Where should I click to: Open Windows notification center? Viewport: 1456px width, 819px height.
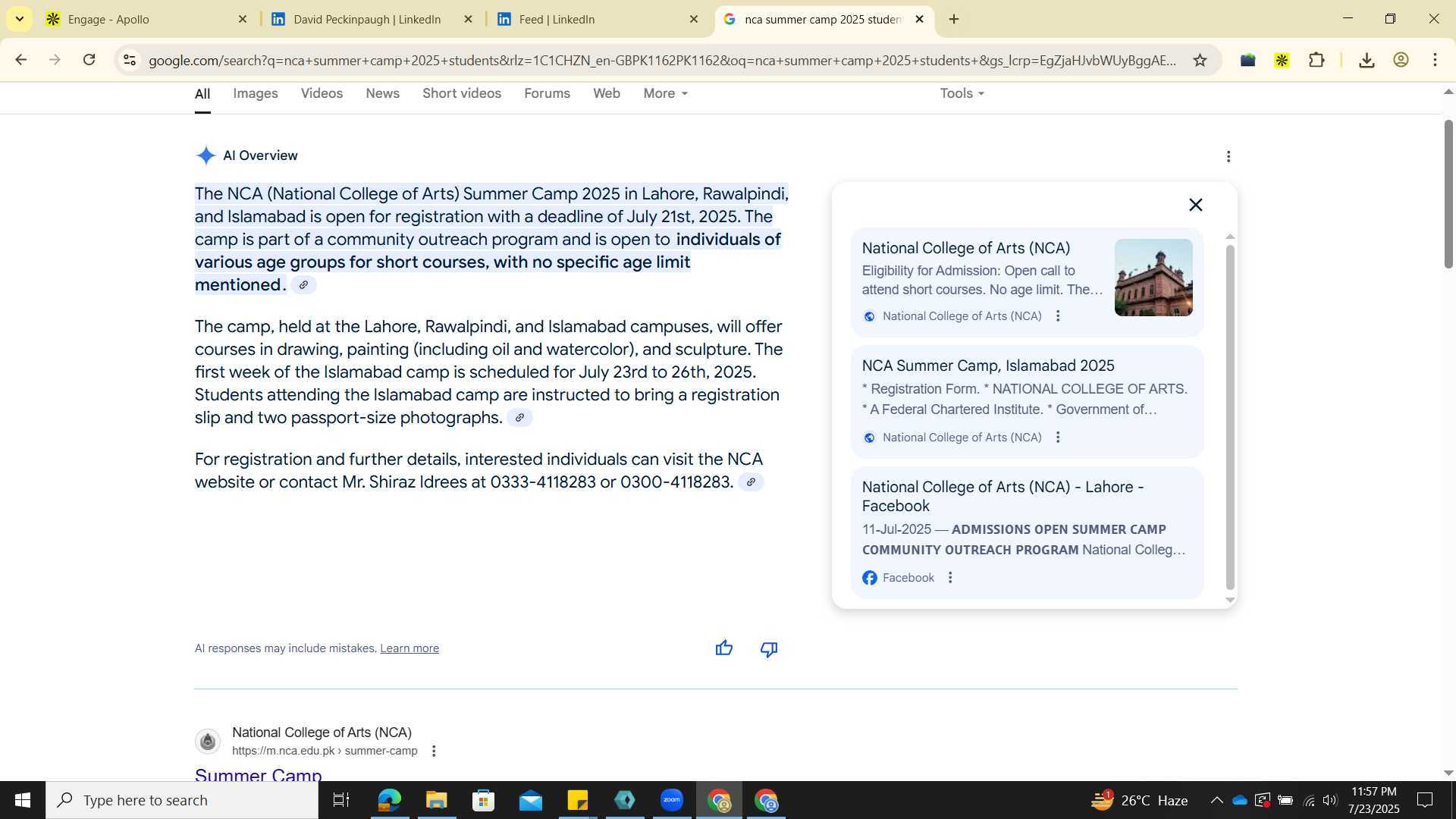click(1425, 800)
